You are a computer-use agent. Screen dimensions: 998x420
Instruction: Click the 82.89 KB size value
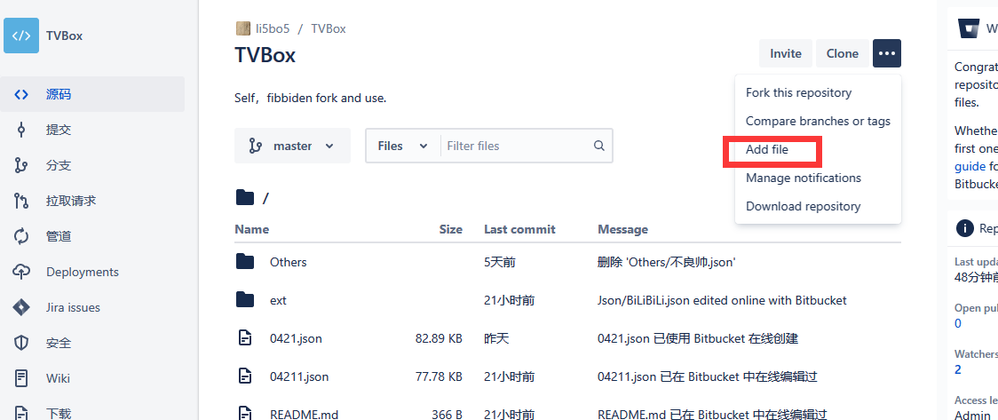tap(439, 339)
